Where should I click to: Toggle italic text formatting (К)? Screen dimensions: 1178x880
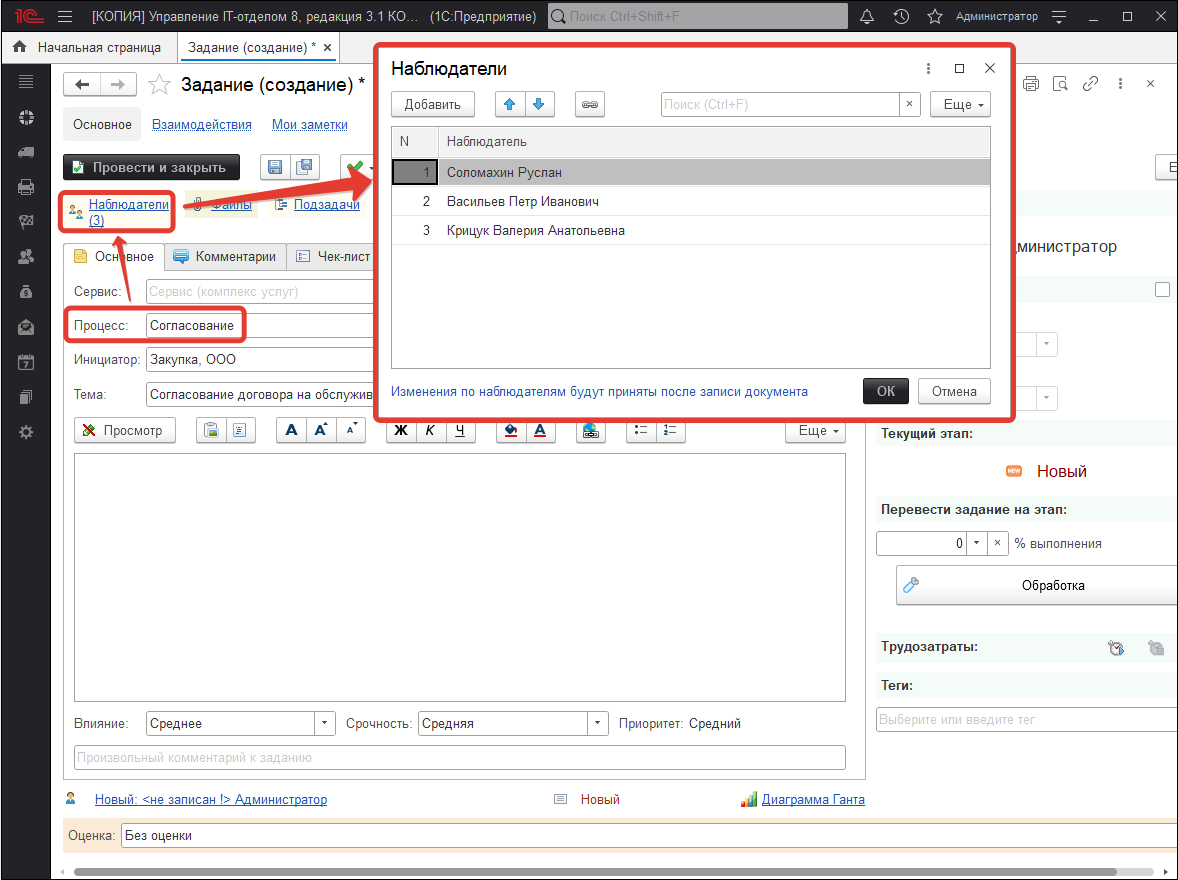click(x=430, y=430)
